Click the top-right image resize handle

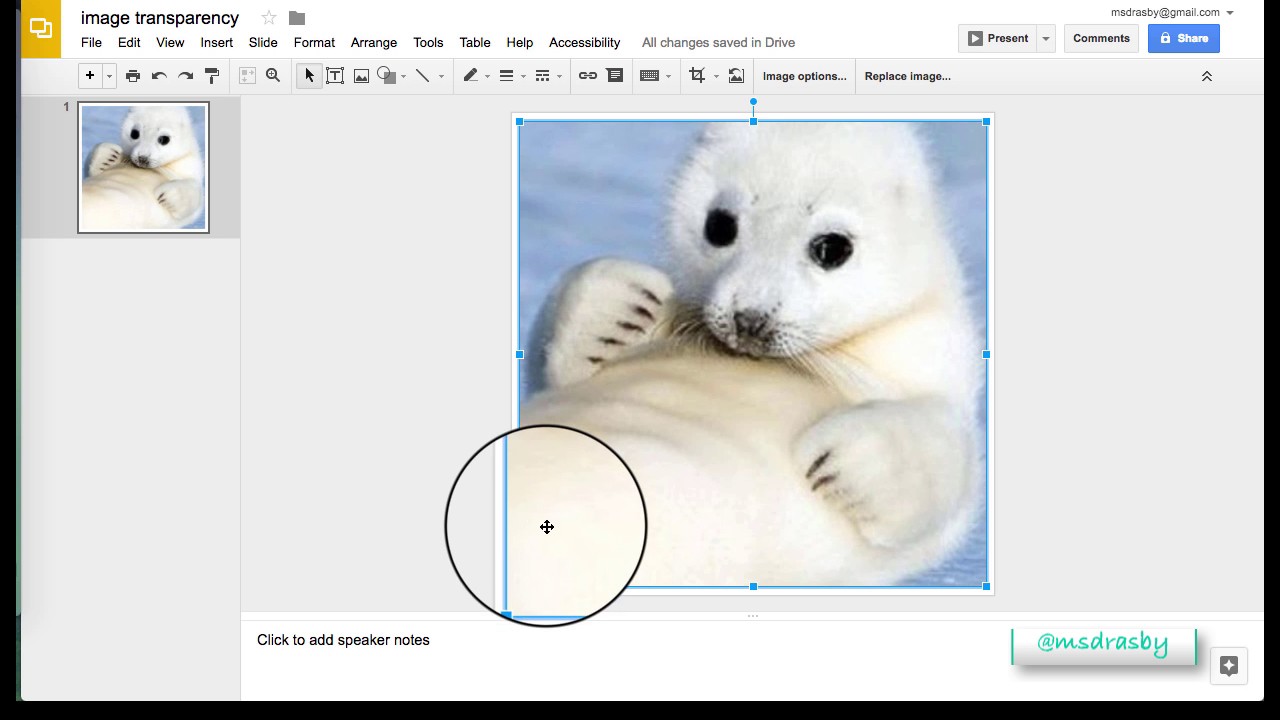pyautogui.click(x=986, y=121)
